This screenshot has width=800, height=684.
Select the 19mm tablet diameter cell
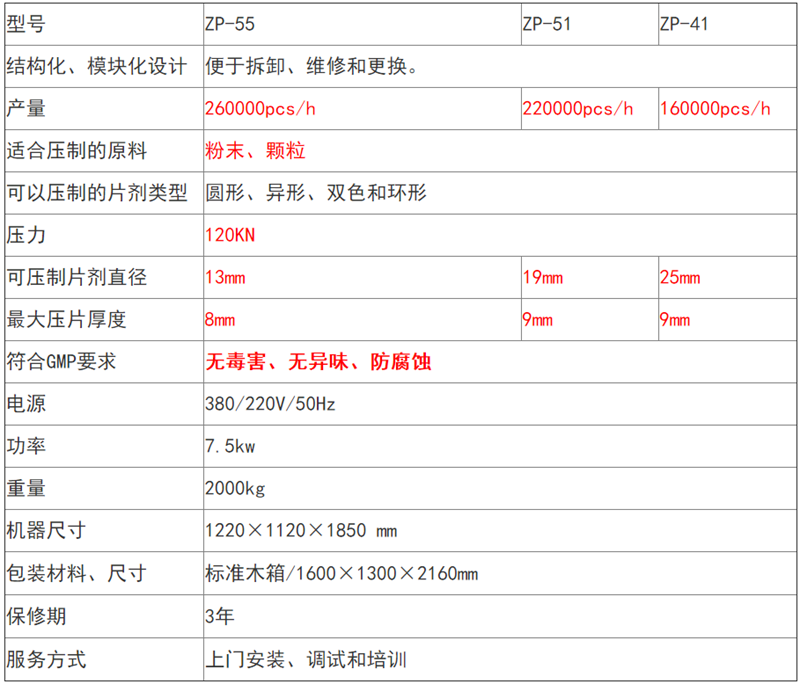pyautogui.click(x=538, y=277)
